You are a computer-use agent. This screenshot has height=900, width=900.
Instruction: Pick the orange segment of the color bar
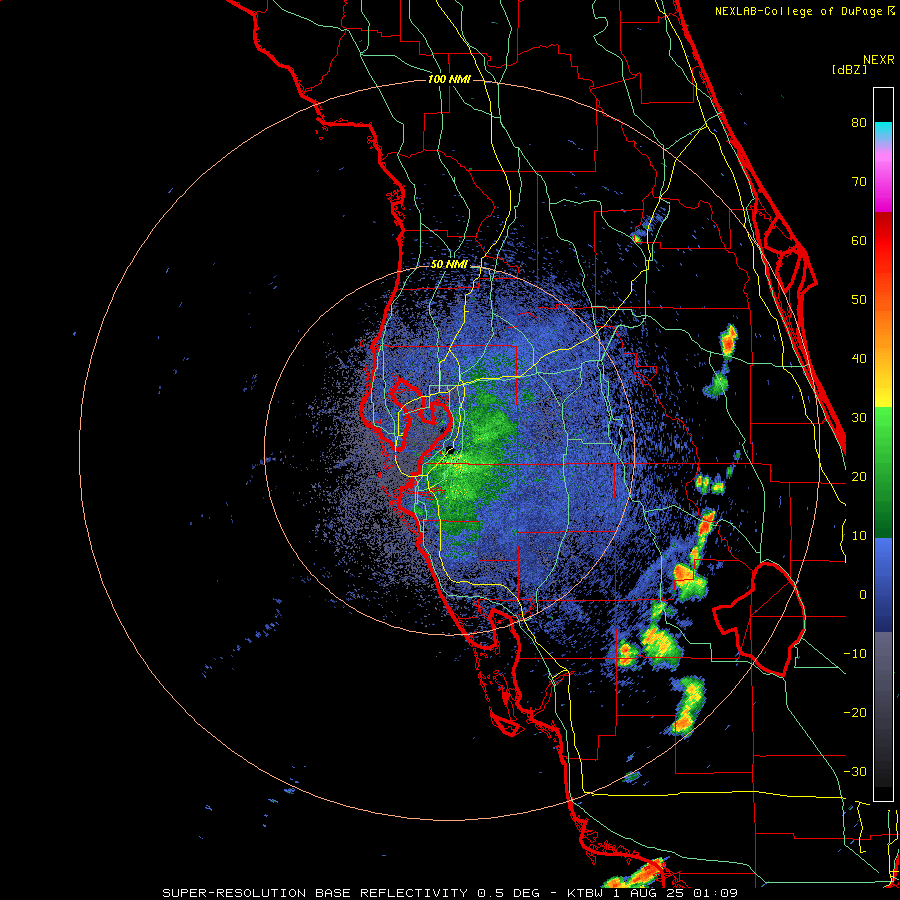(x=883, y=321)
